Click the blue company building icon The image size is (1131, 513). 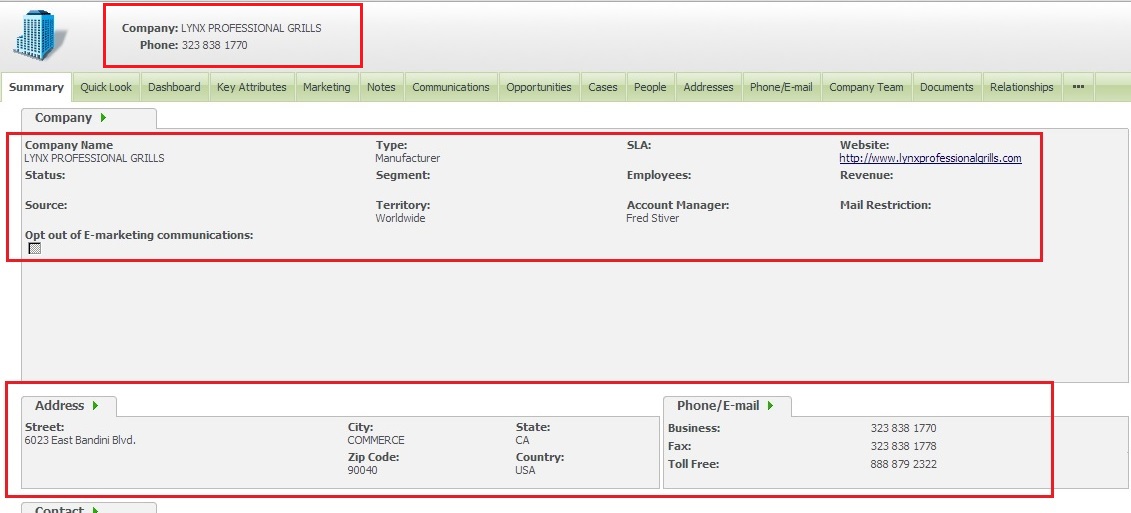point(39,35)
